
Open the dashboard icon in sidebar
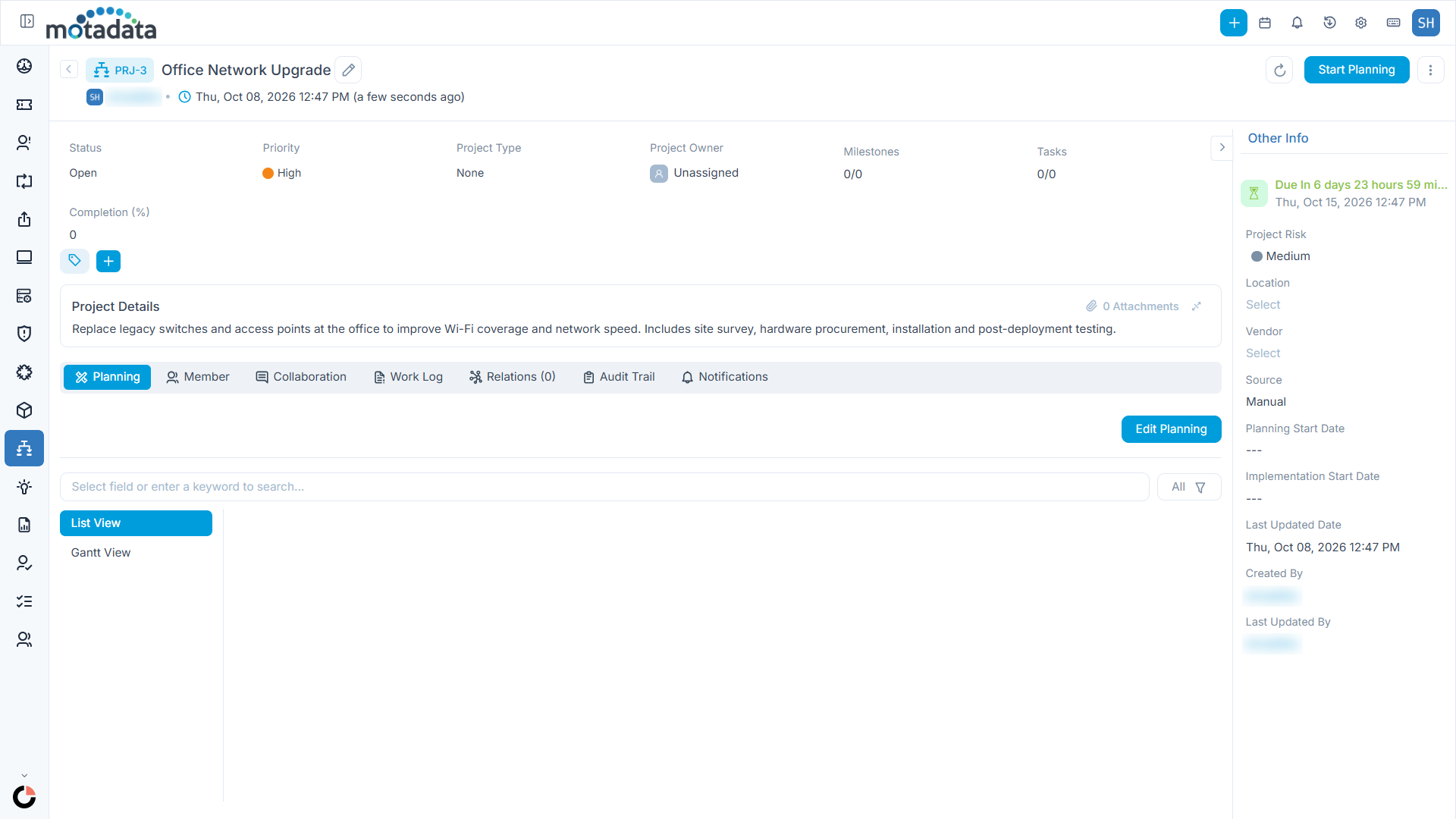tap(24, 66)
